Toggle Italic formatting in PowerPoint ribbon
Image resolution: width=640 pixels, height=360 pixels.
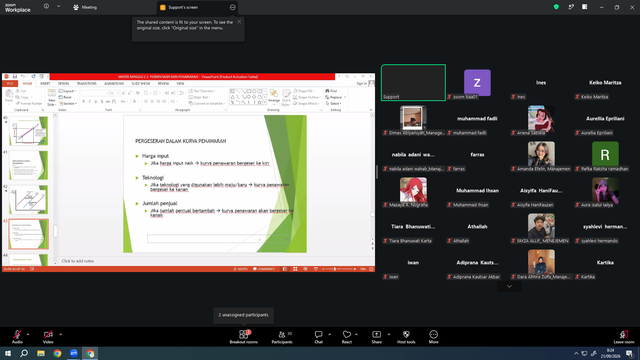(89, 102)
